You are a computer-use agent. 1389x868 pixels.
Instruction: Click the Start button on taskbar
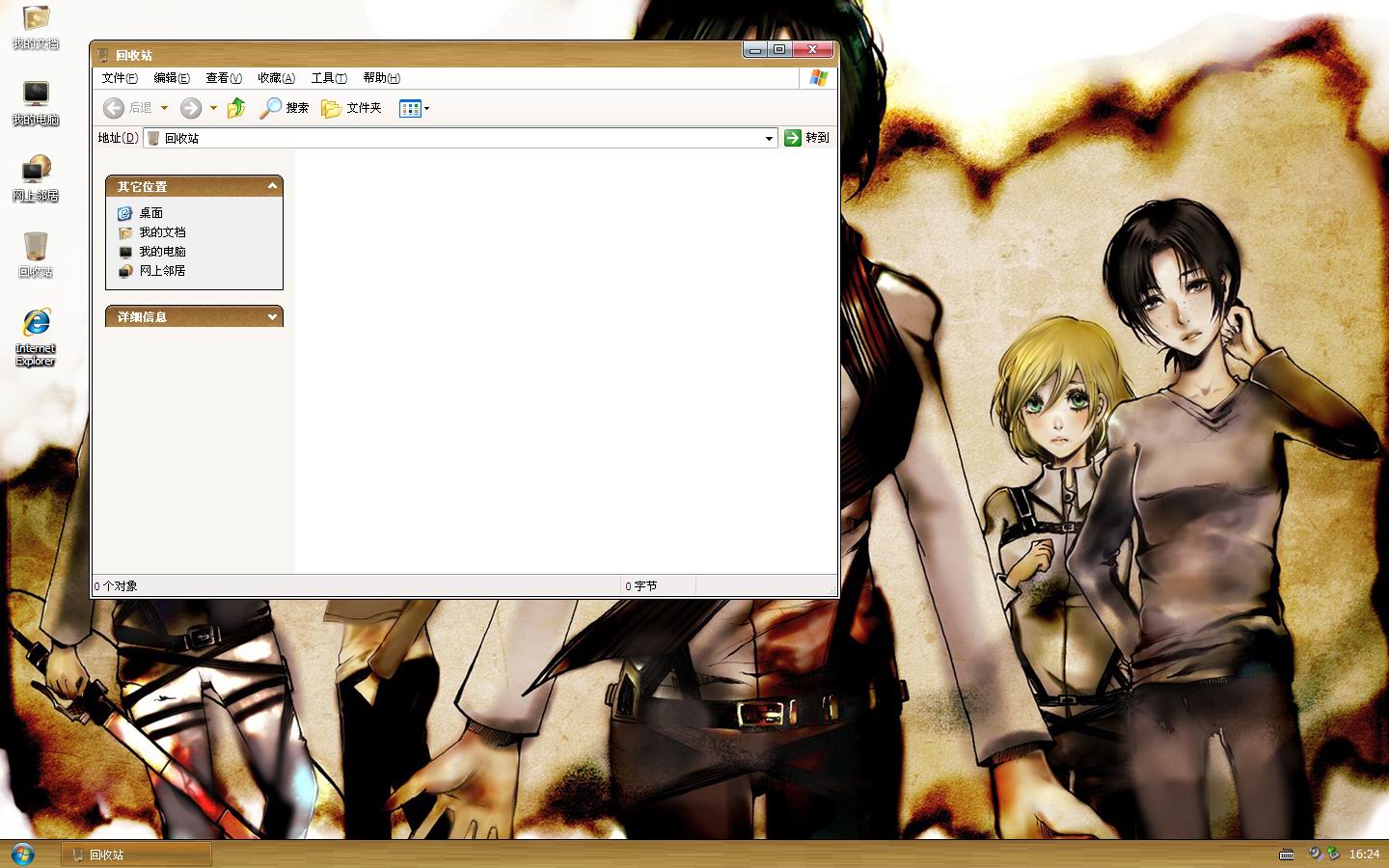coord(22,854)
